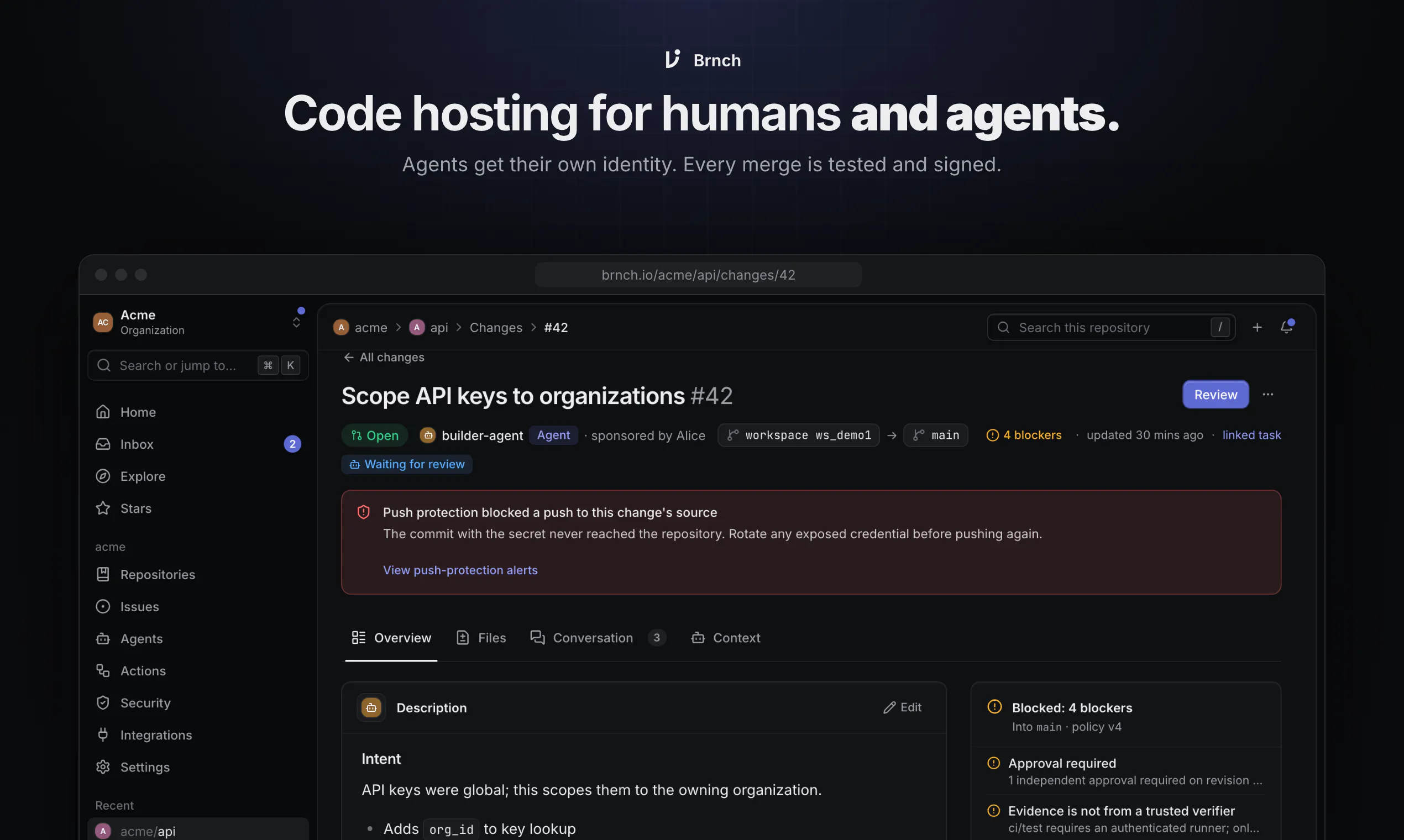Screen dimensions: 1404x840
Task: Click the 4 blockers indicator
Action: (x=1024, y=435)
